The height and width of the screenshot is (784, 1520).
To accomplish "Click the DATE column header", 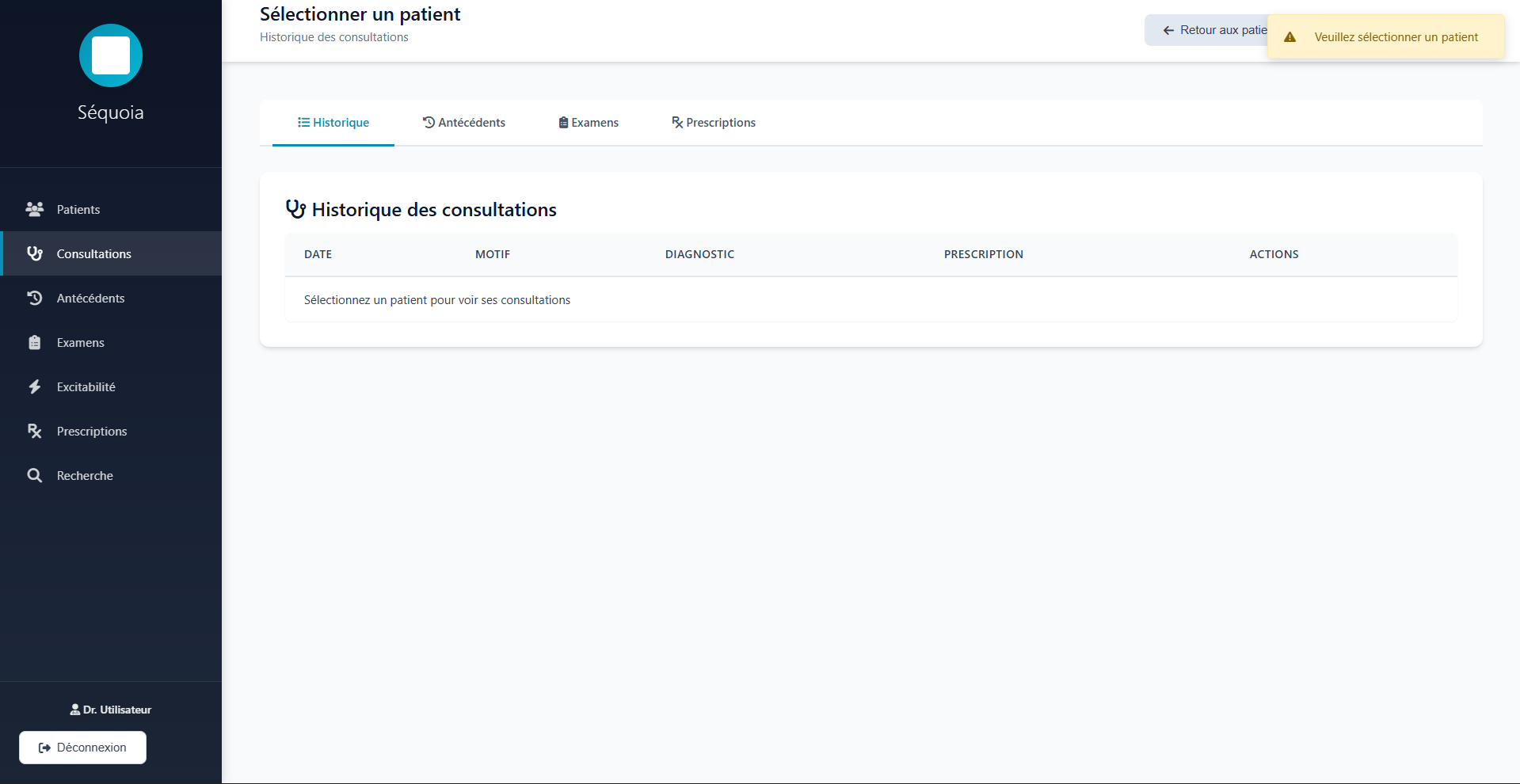I will pos(318,254).
